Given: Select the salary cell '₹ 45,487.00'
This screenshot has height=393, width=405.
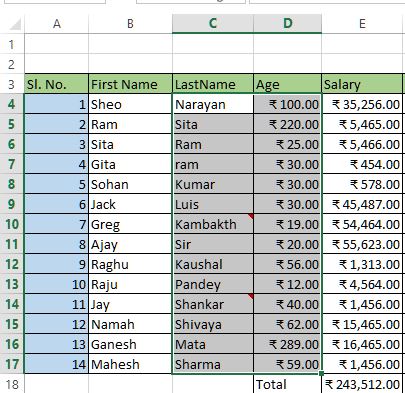Looking at the screenshot, I should pos(362,204).
